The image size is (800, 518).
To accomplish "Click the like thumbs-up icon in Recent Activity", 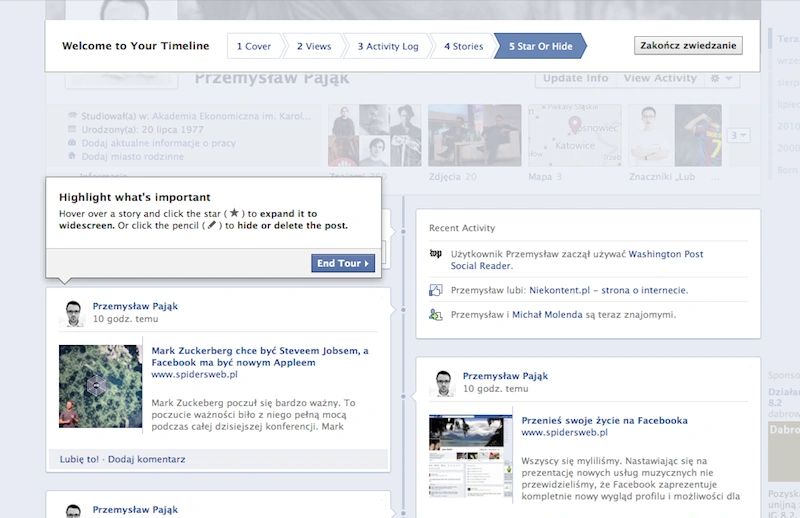I will [436, 290].
